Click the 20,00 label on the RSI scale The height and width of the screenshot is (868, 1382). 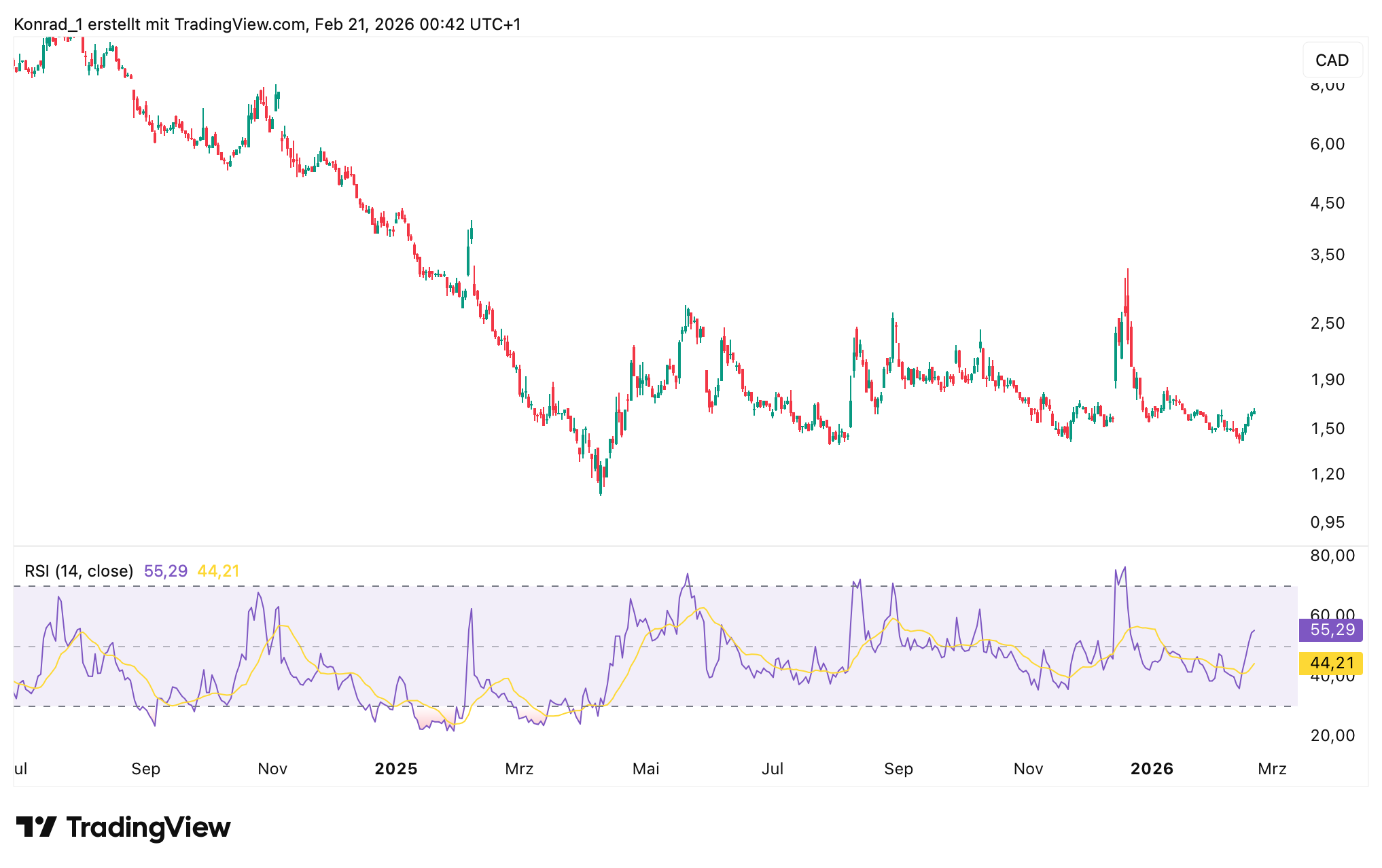[1332, 736]
